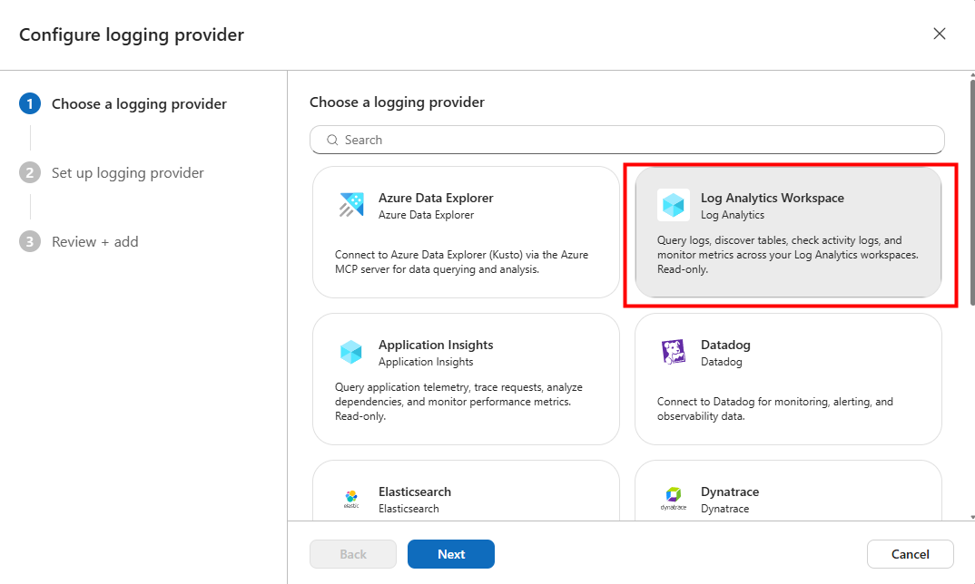Viewport: 975px width, 584px height.
Task: Choose the Application Insights provider title
Action: [436, 345]
